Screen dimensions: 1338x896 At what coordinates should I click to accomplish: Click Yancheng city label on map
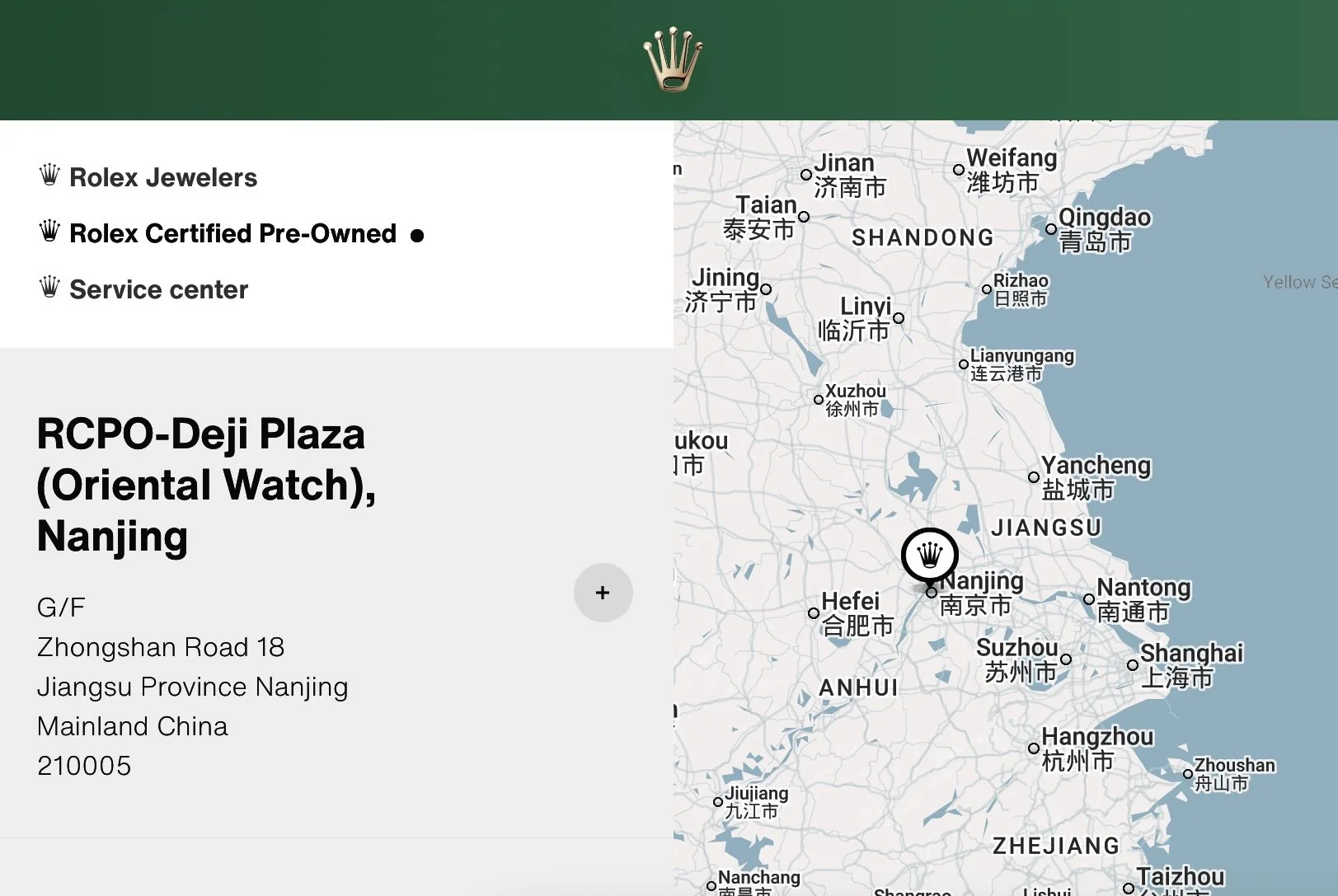coord(1095,477)
